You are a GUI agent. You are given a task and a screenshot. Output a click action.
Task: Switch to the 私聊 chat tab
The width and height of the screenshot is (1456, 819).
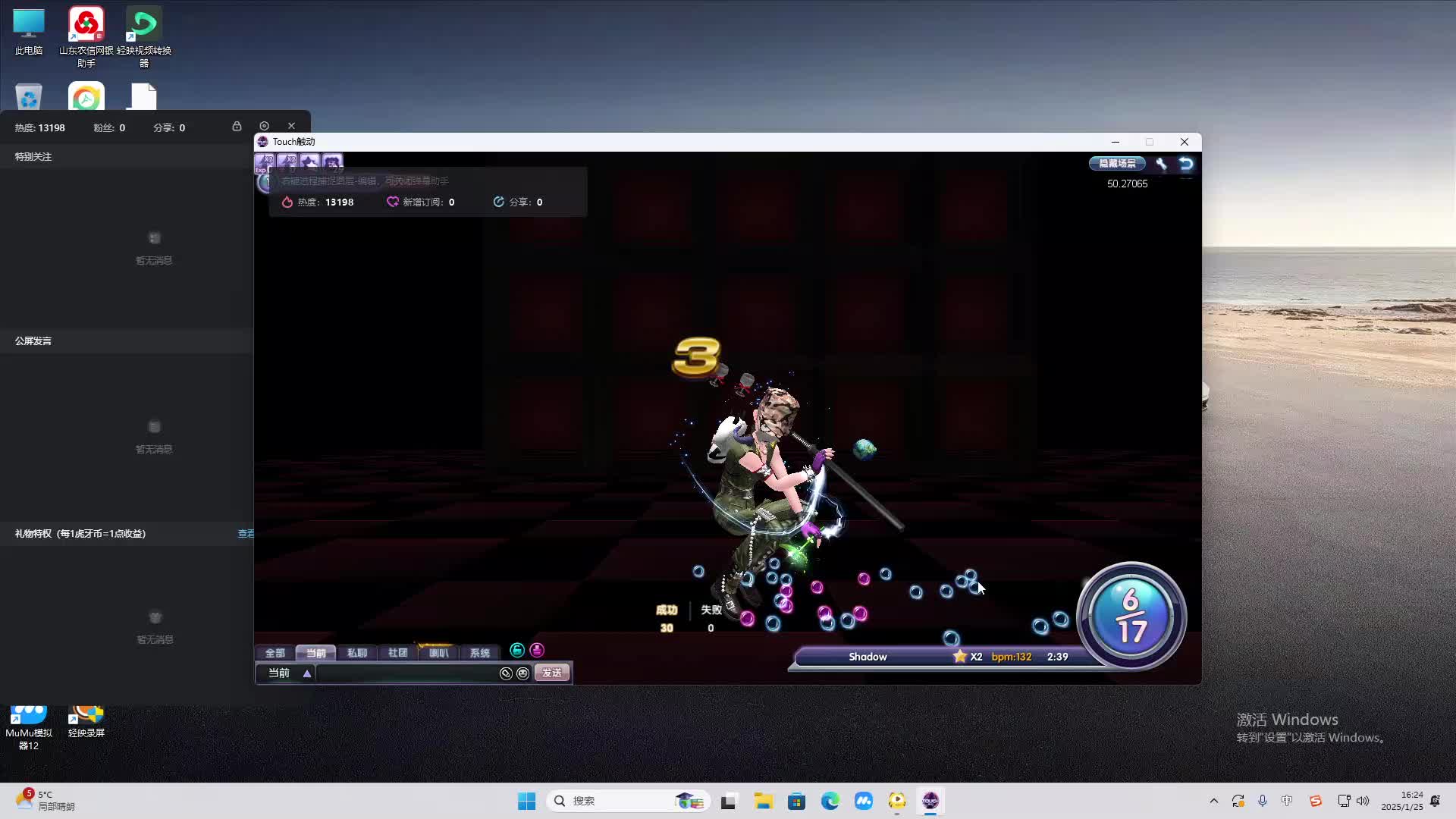tap(356, 653)
